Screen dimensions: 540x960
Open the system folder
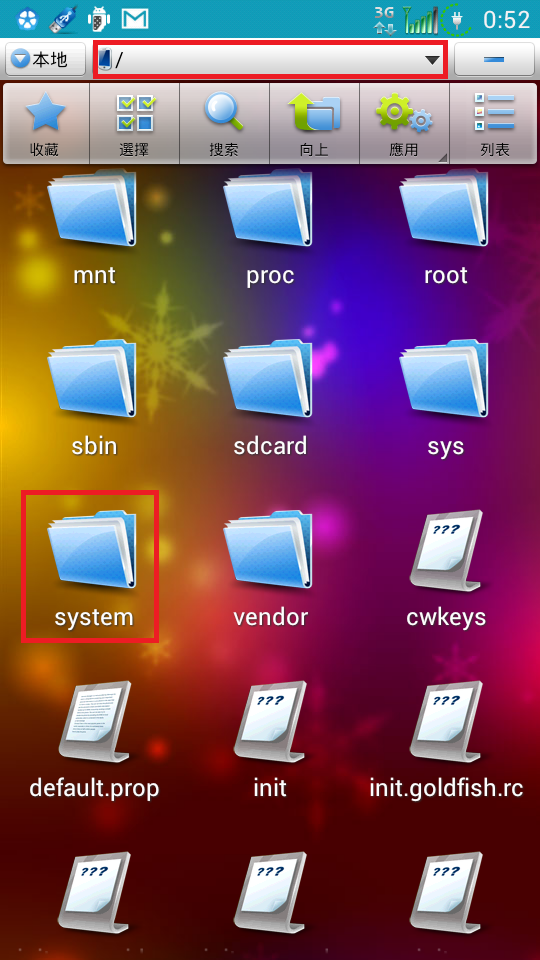(x=94, y=569)
